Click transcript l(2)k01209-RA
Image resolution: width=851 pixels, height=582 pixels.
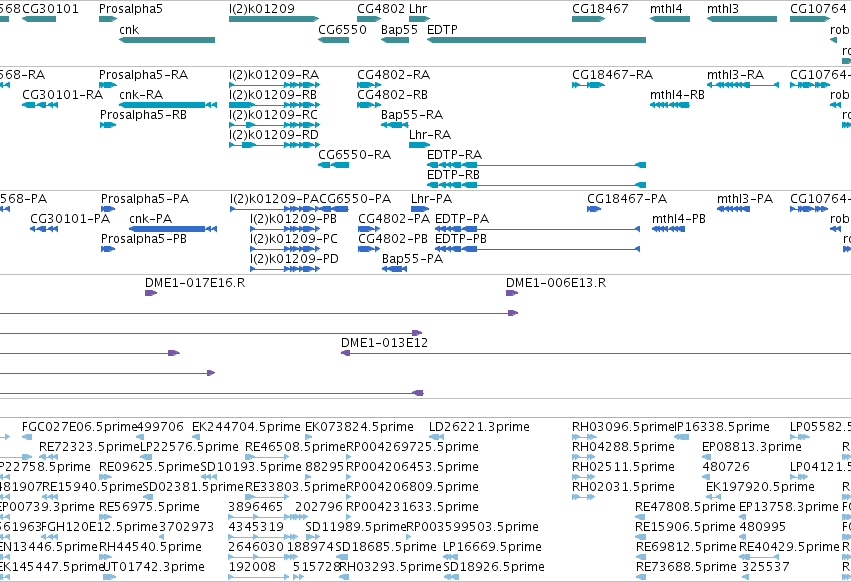[274, 75]
